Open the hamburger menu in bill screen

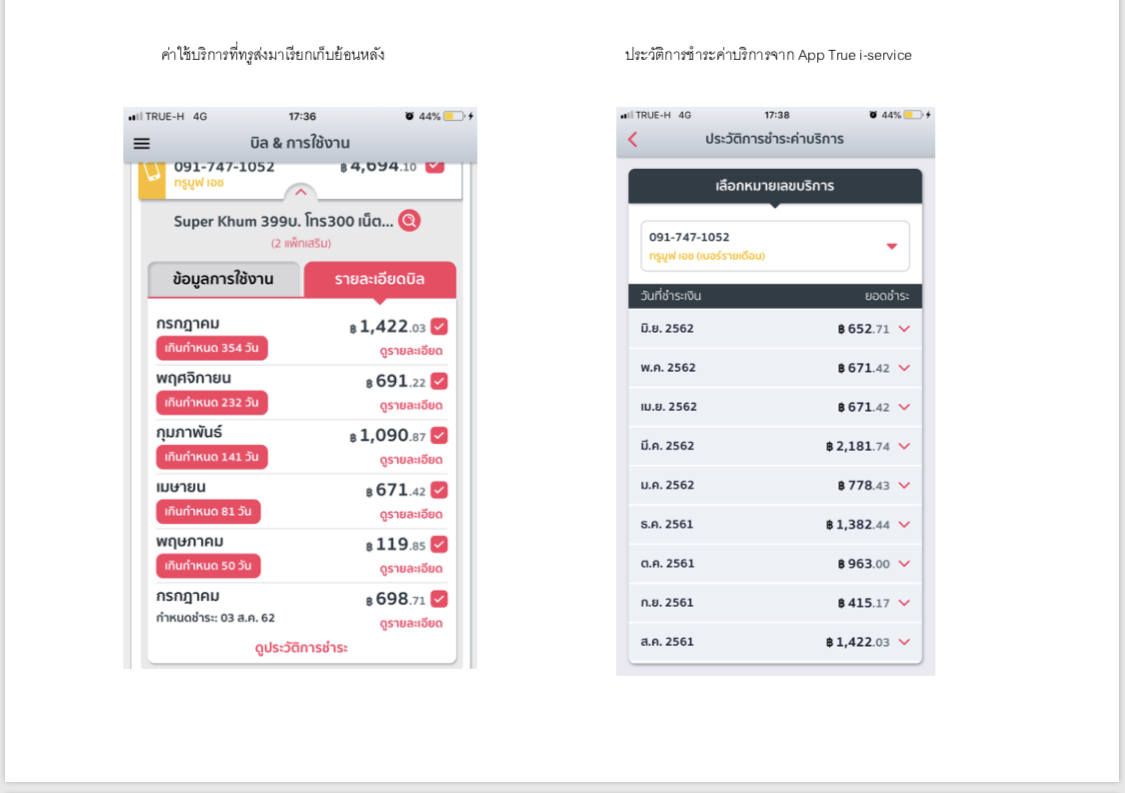142,143
